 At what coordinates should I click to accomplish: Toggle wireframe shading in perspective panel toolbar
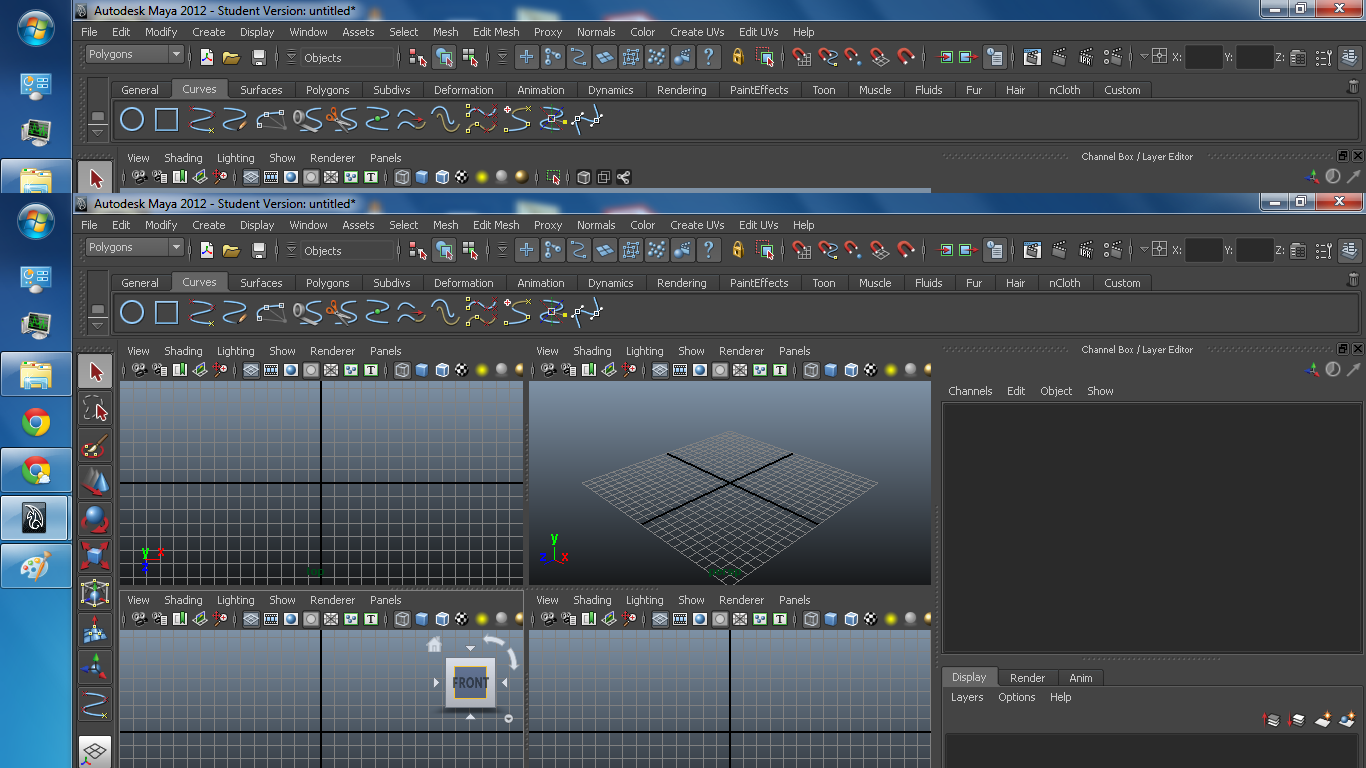pos(811,370)
